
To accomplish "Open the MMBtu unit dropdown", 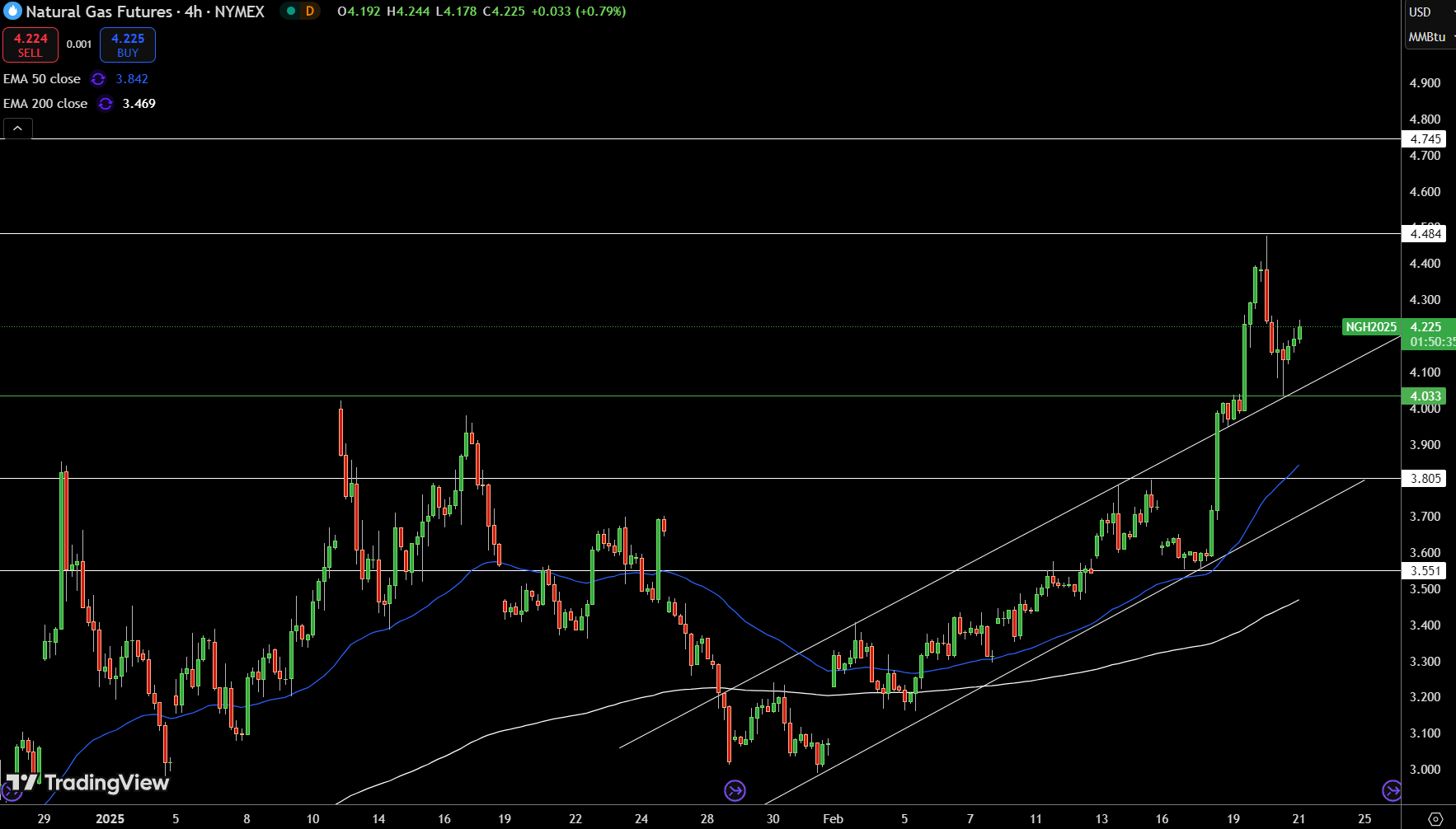I will coord(1430,37).
